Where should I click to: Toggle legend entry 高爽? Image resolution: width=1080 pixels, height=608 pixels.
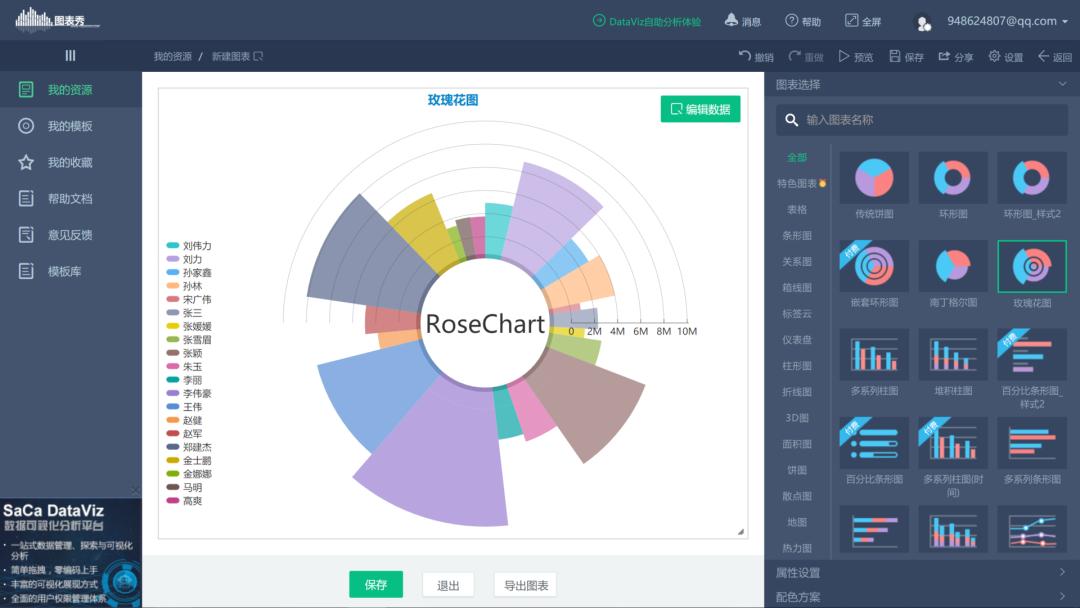(x=184, y=501)
